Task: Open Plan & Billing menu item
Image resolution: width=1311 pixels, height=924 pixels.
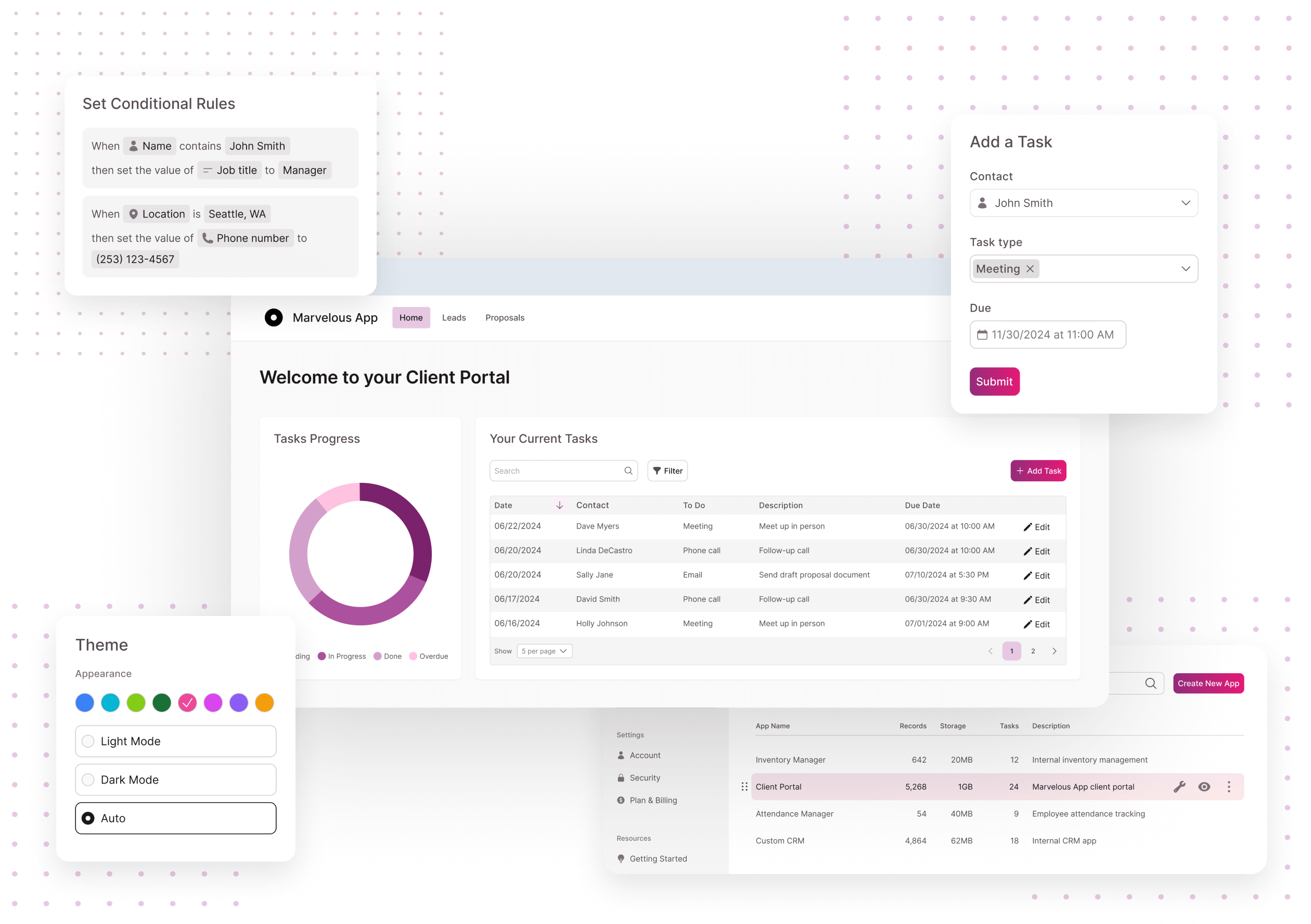Action: [x=647, y=800]
